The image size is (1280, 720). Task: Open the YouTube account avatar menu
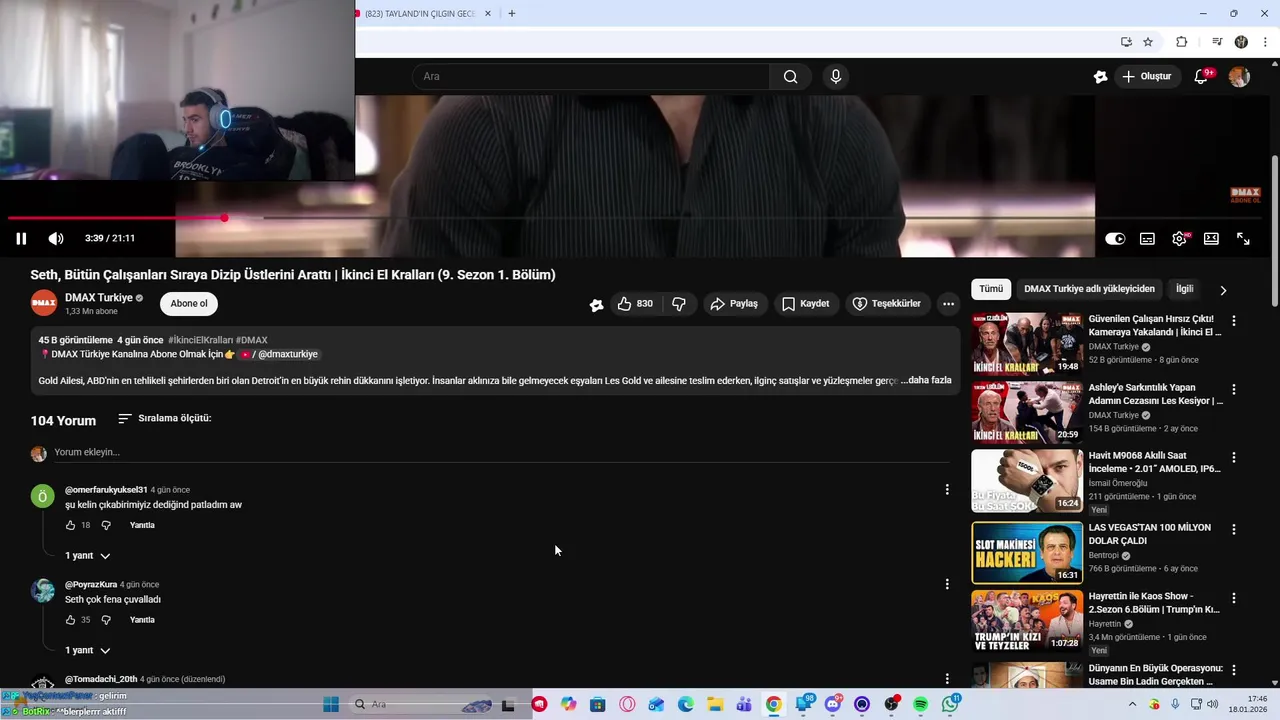(x=1239, y=77)
